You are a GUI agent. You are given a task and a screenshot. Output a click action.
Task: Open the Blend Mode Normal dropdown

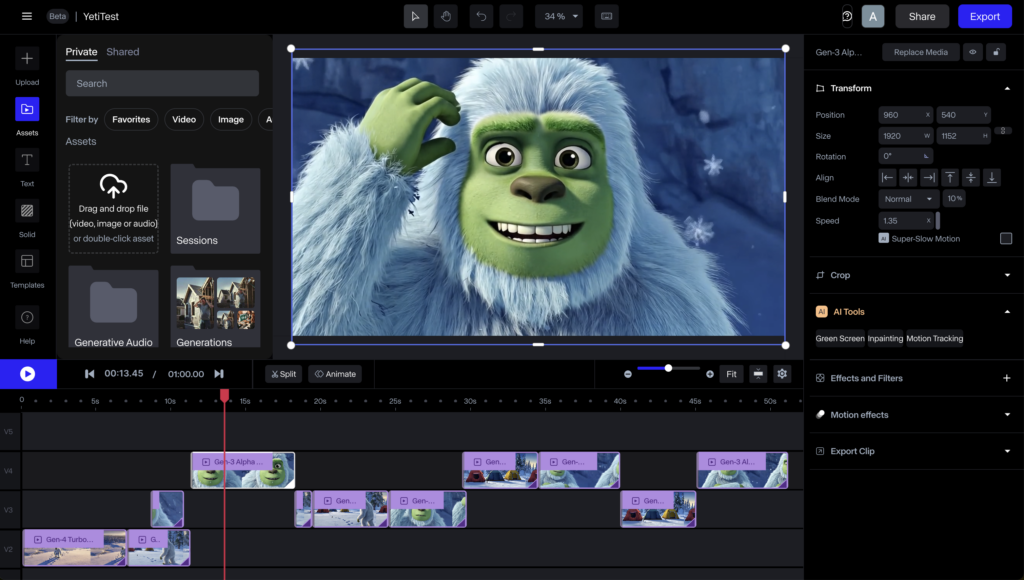click(x=908, y=199)
